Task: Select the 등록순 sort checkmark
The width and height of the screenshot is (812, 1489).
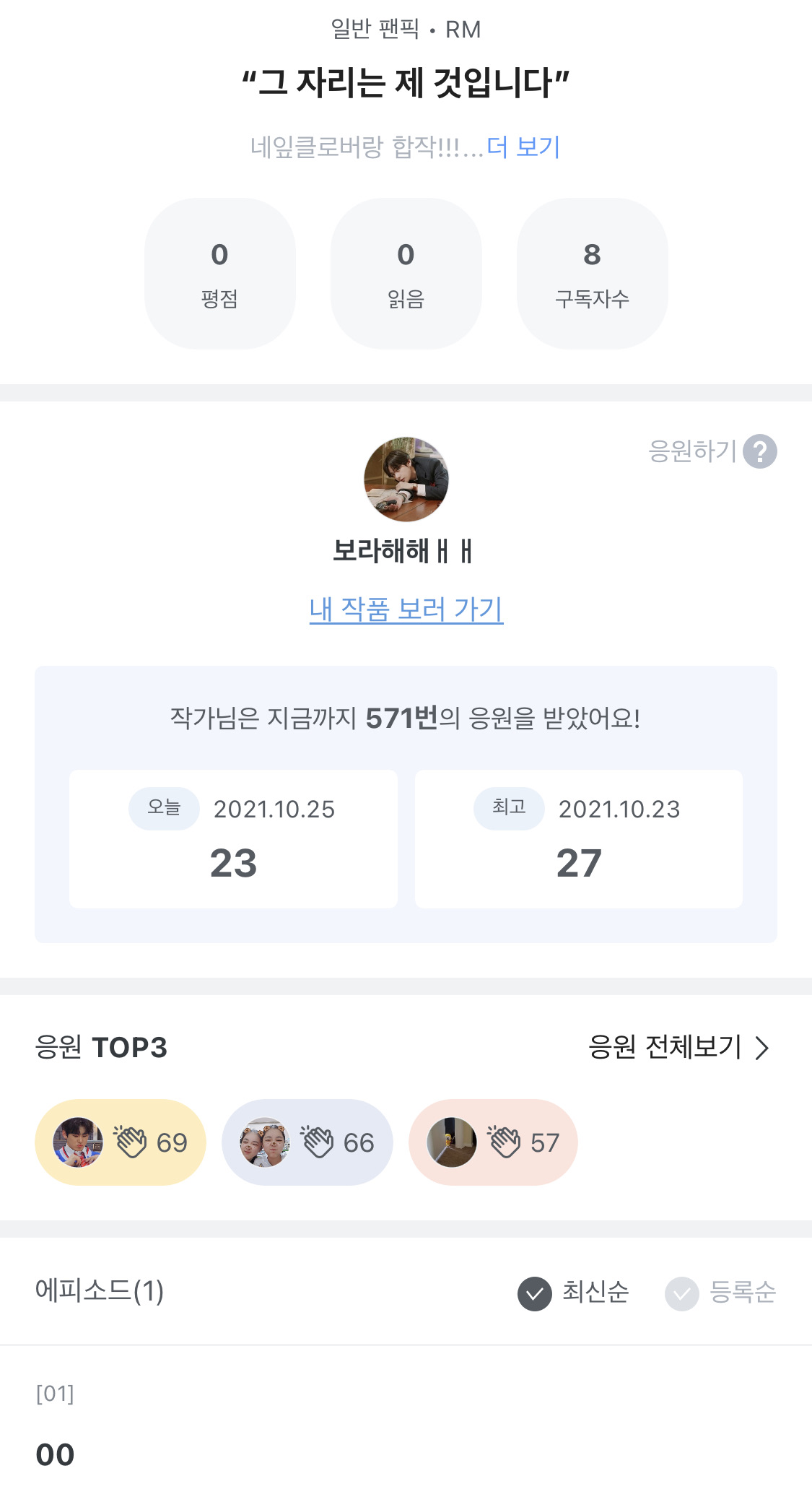Action: 682,1293
